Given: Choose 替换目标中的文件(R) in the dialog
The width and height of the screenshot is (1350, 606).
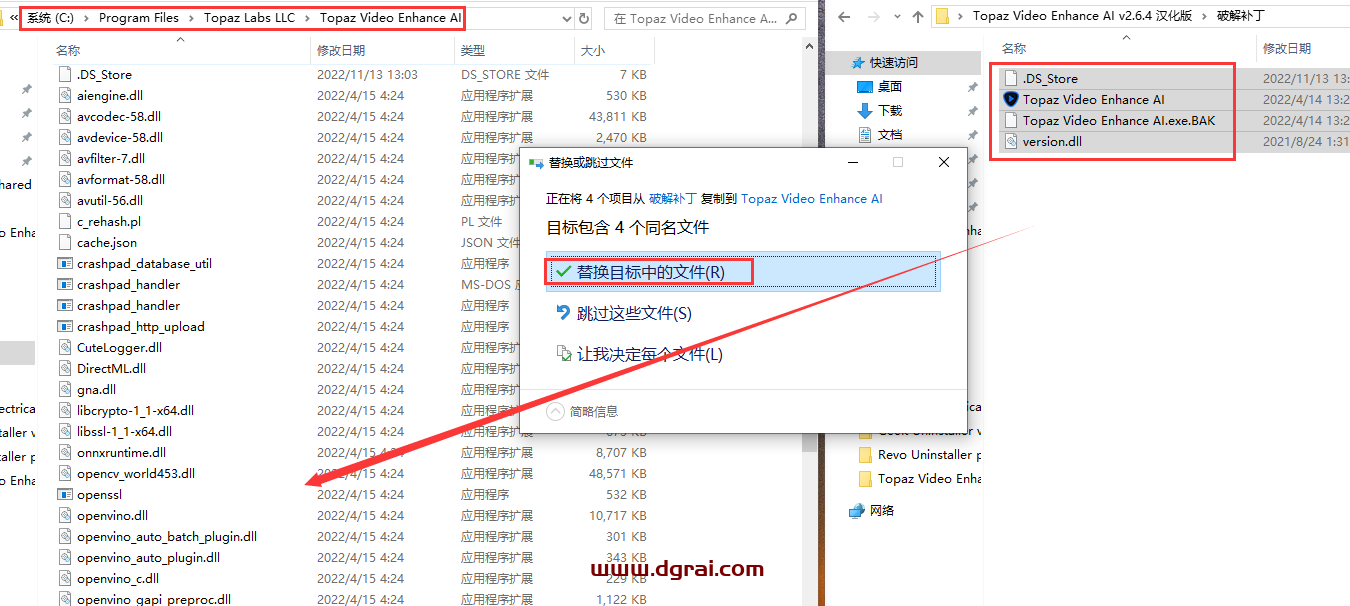Looking at the screenshot, I should coord(742,272).
